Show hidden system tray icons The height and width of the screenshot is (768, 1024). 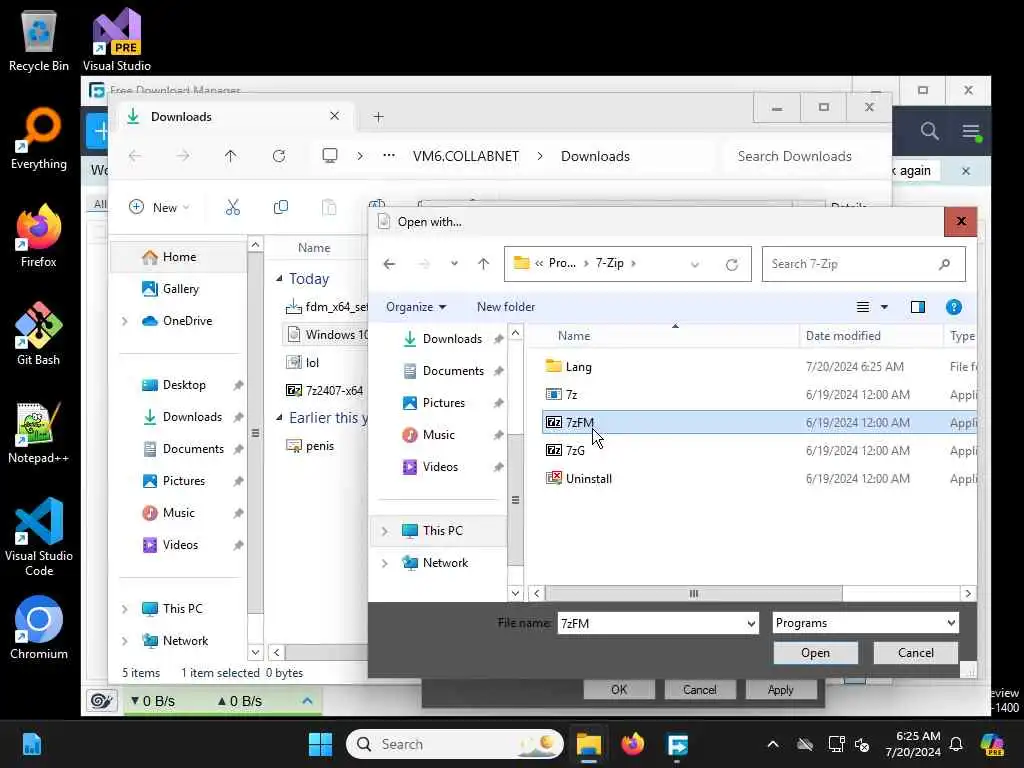773,744
